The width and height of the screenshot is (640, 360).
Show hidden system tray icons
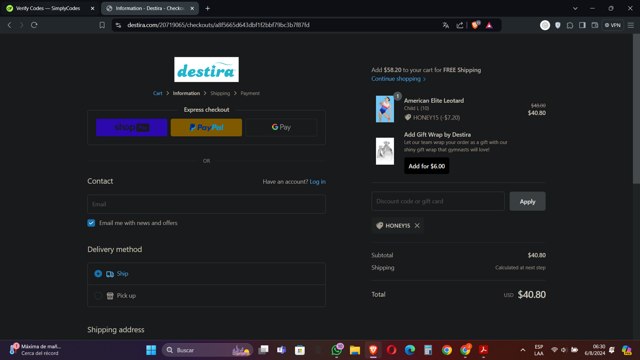(523, 350)
